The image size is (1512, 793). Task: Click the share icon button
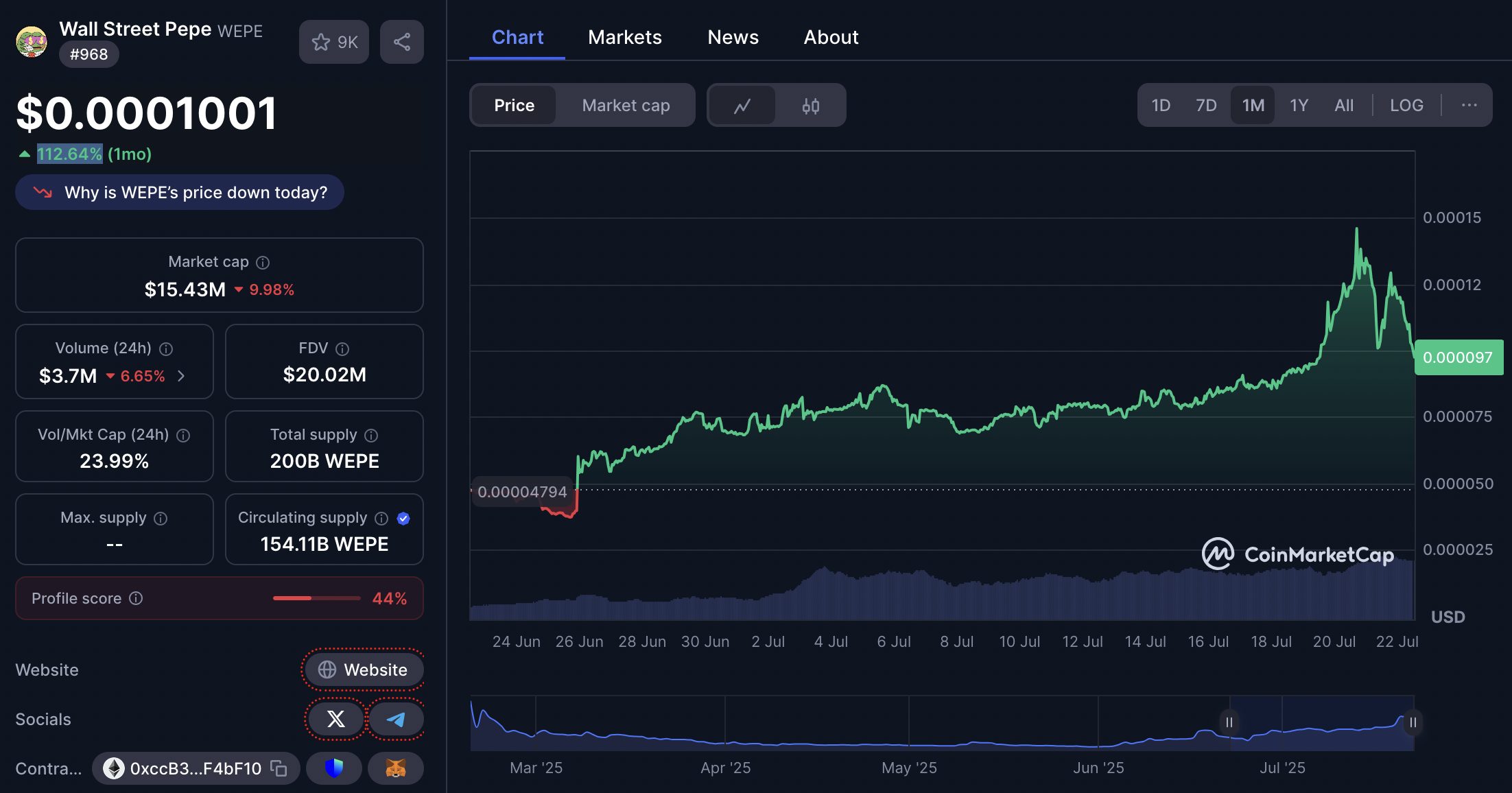(x=402, y=42)
